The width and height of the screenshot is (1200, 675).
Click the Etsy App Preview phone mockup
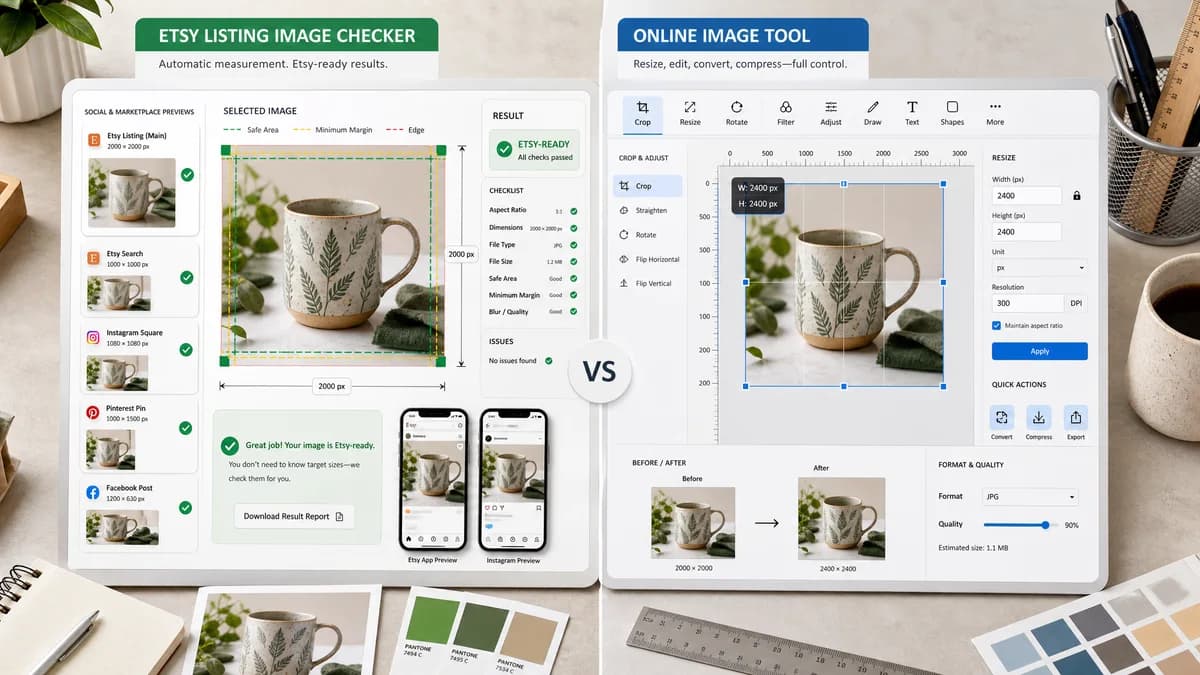click(433, 479)
